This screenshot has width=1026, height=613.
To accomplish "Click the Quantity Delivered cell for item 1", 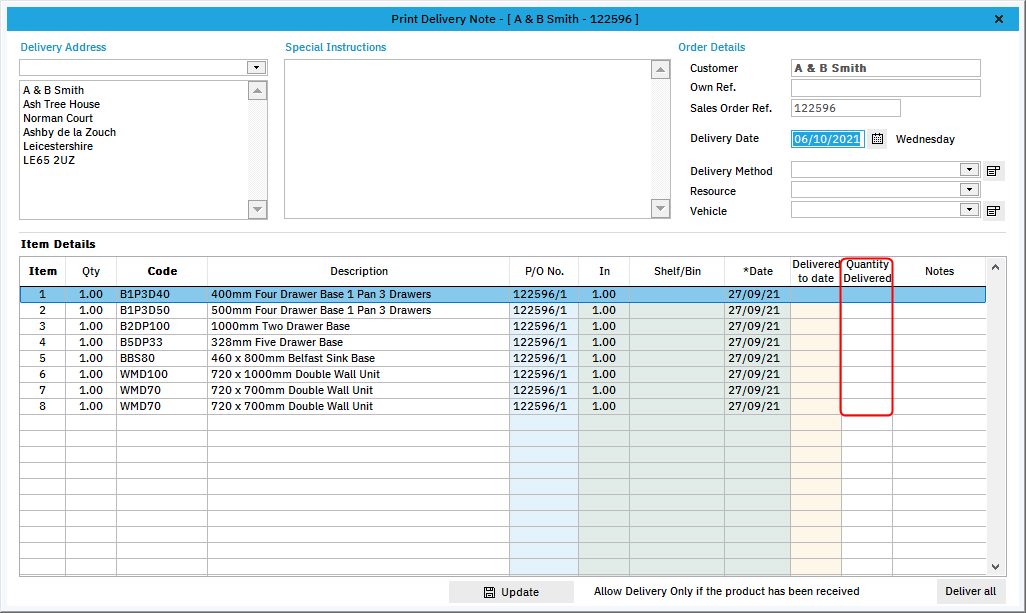I will pyautogui.click(x=866, y=294).
